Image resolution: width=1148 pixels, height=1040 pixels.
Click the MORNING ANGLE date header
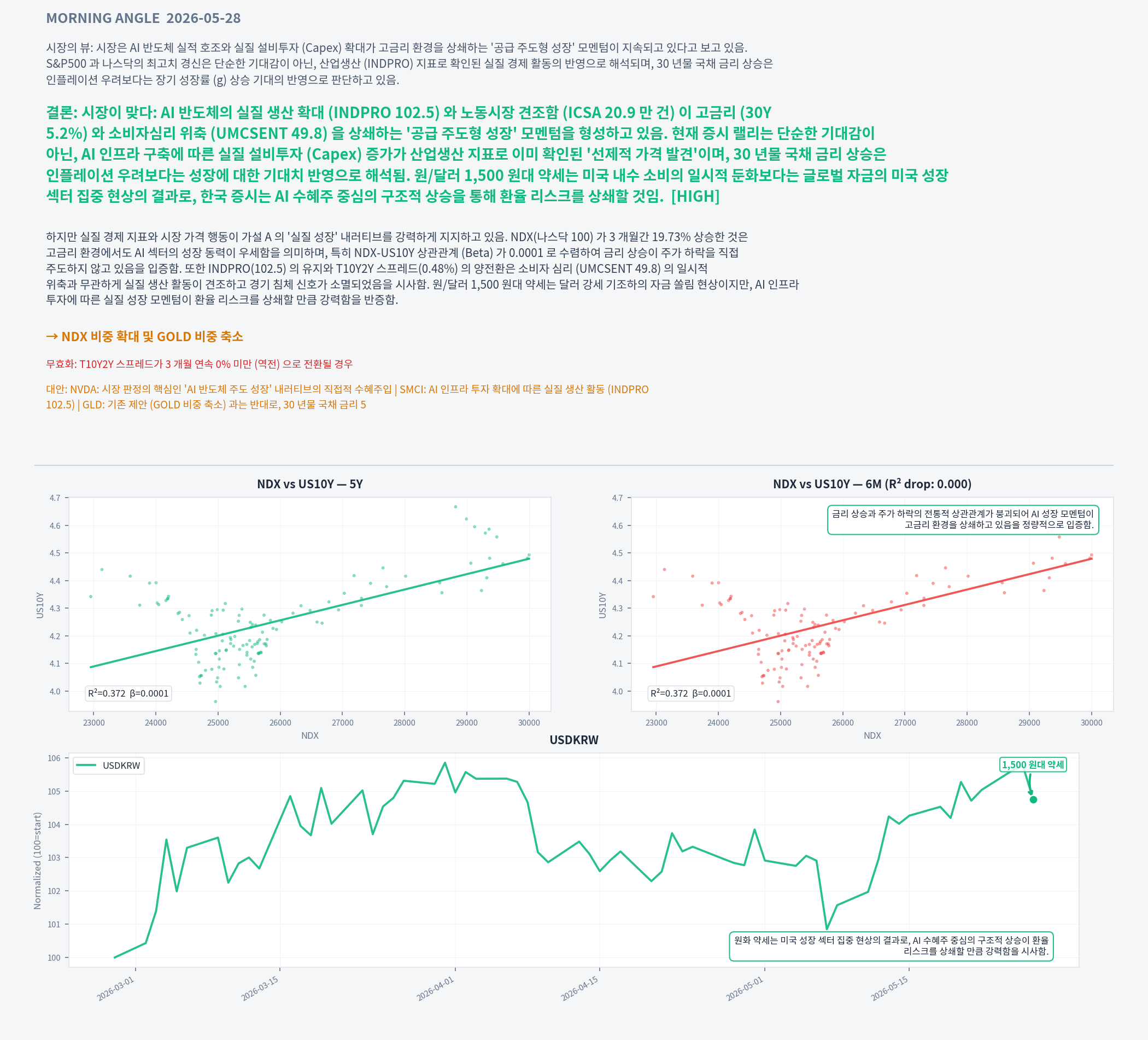pos(143,18)
